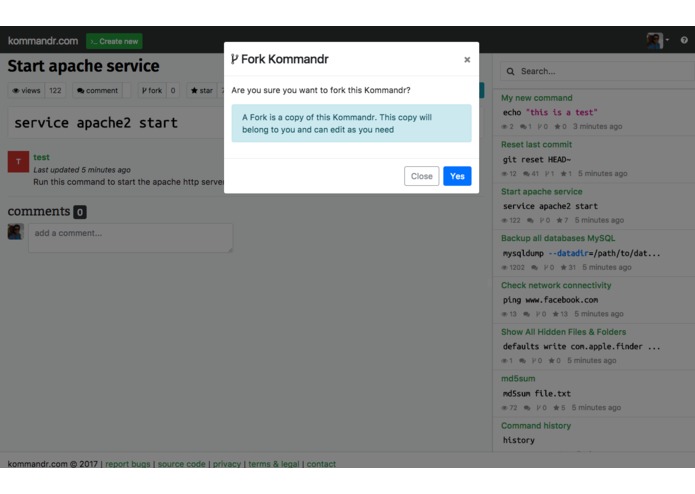Click star icon in Backup MySQL row
The image size is (695, 494).
(563, 267)
